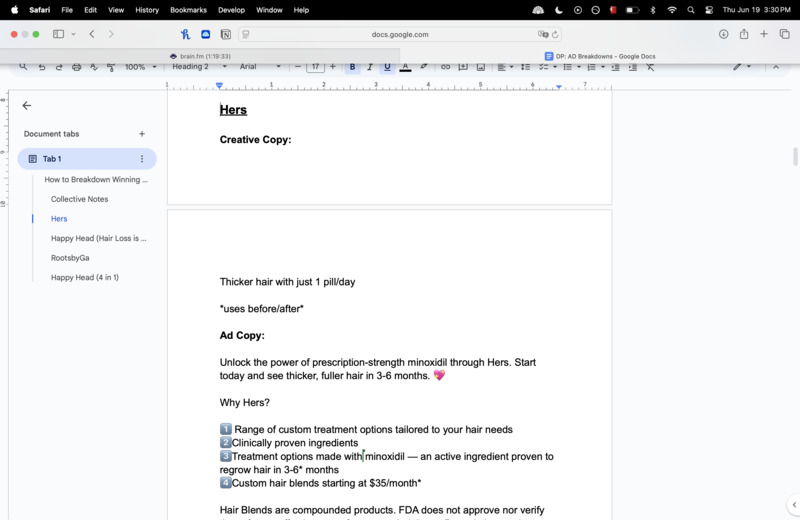800x520 pixels.
Task: Switch to the brain.fm Safari tab
Action: 200,56
